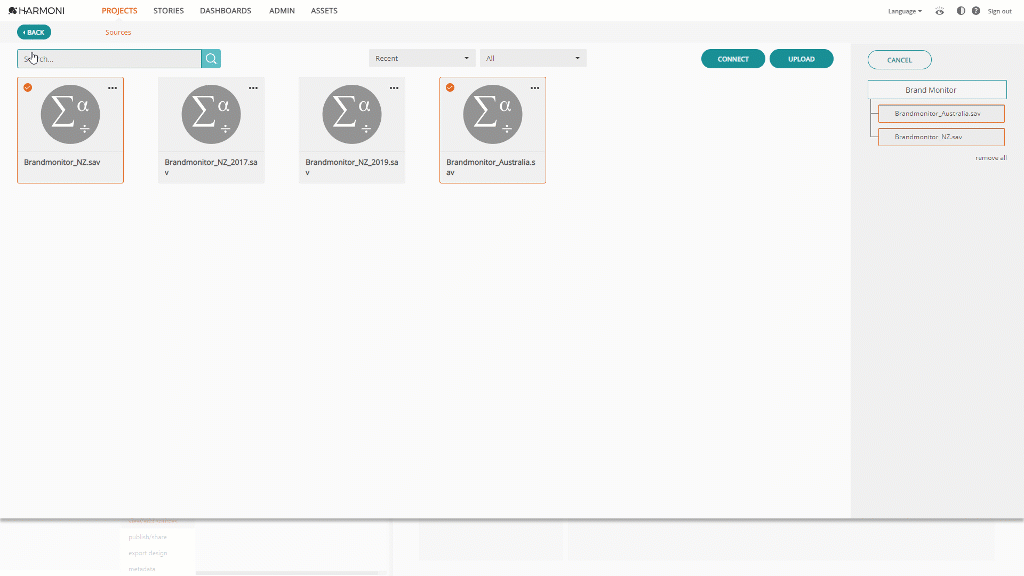Uncheck the Brandmonitor_Australia.sav selection tick
1024x576 pixels.
pyautogui.click(x=450, y=88)
